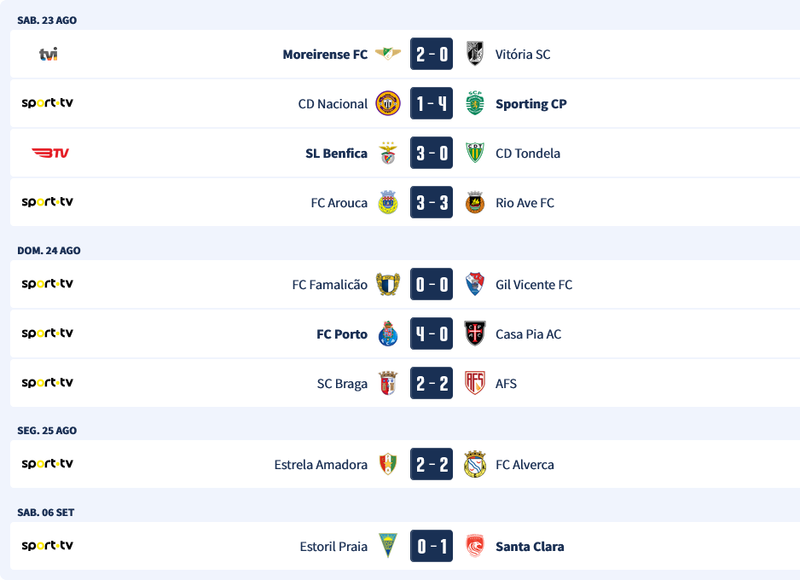Viewport: 800px width, 580px height.
Task: Click the Moreirense FC club crest
Action: pos(387,54)
